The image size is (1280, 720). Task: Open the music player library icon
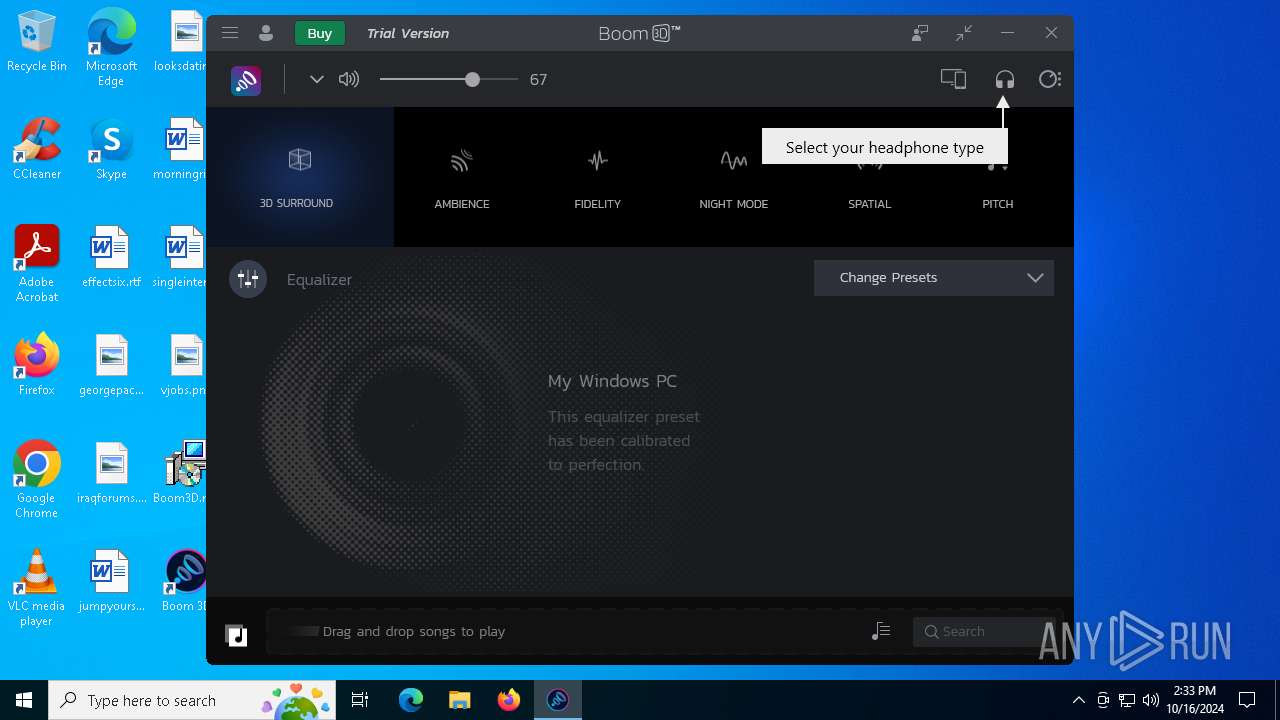[x=236, y=634]
